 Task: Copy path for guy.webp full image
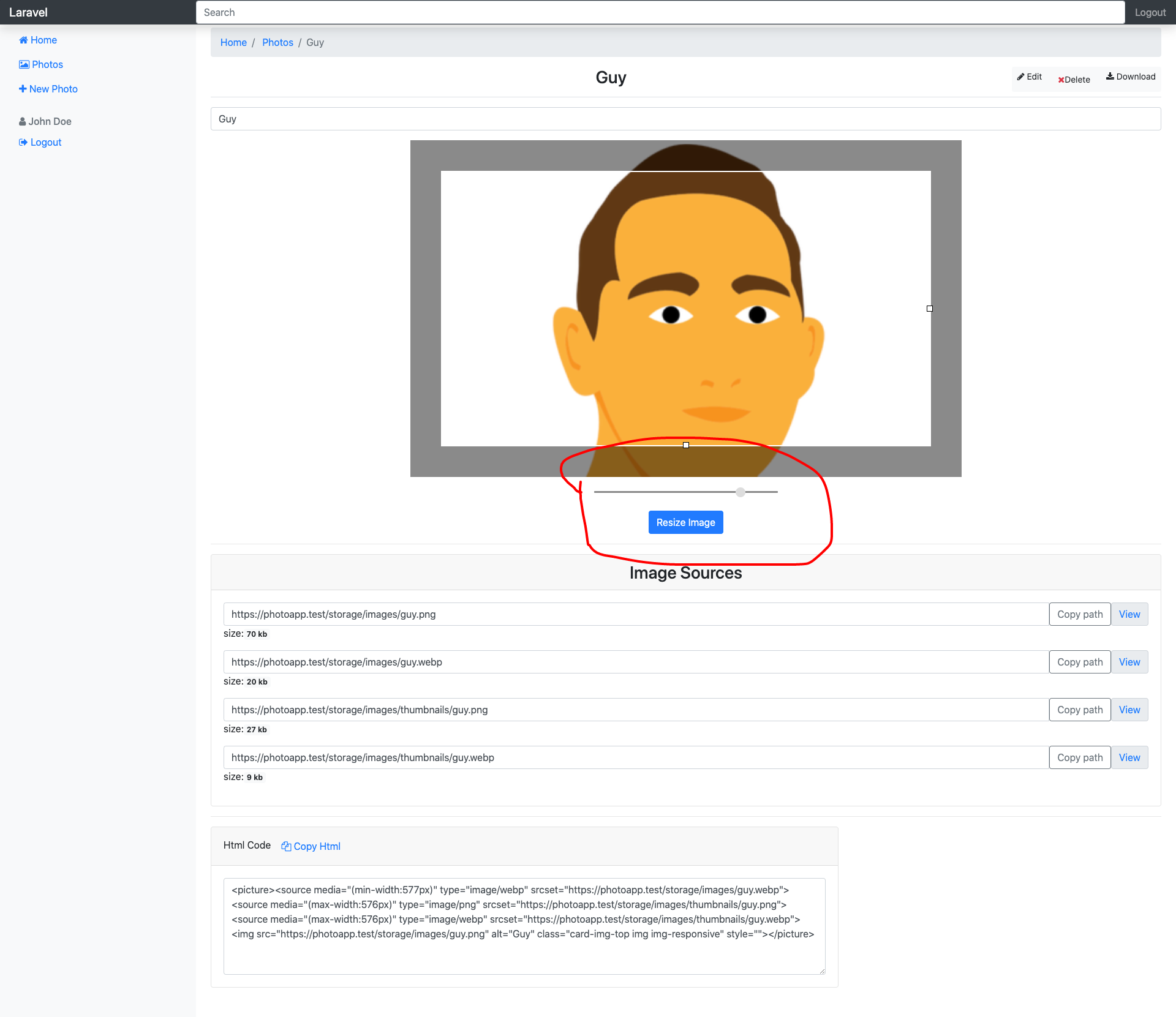(1079, 662)
